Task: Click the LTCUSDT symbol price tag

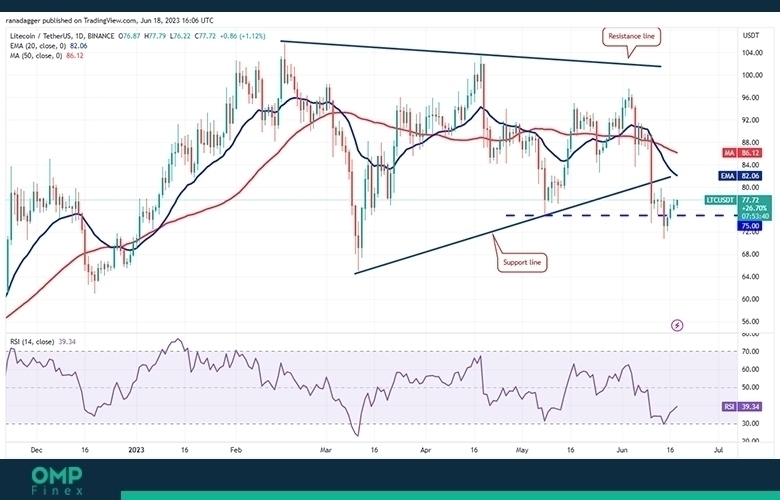Action: pos(722,200)
